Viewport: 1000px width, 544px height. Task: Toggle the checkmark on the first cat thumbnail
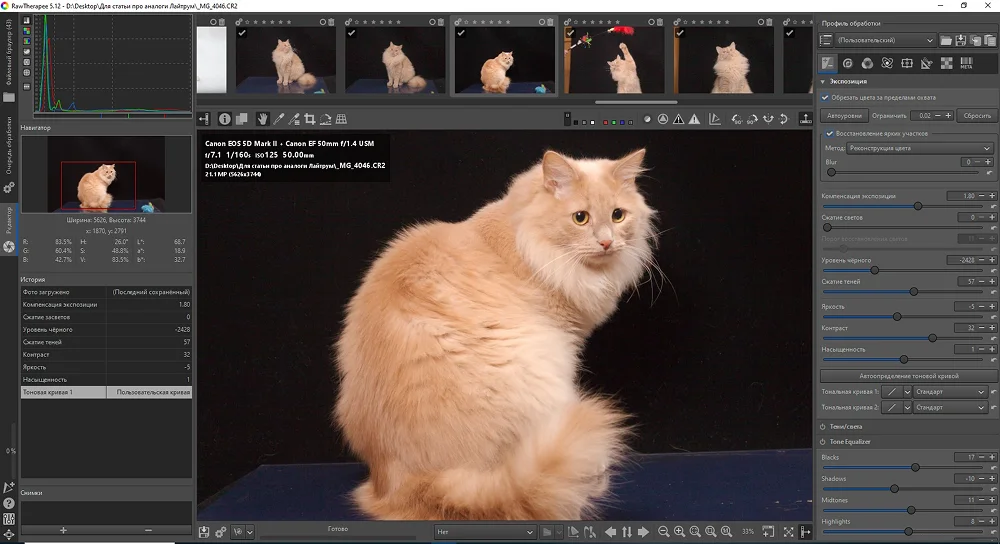coord(242,33)
